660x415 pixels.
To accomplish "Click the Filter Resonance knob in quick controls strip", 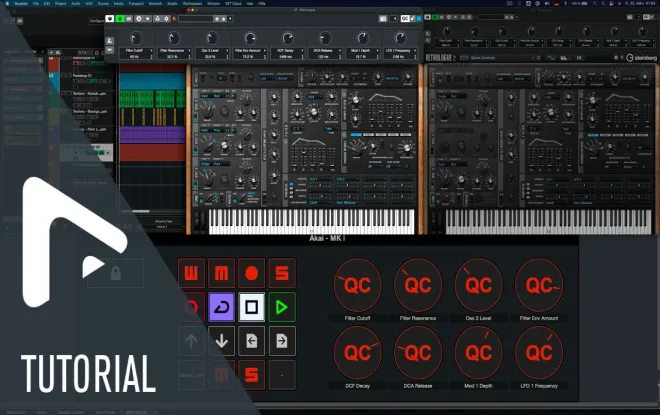I will click(x=174, y=38).
